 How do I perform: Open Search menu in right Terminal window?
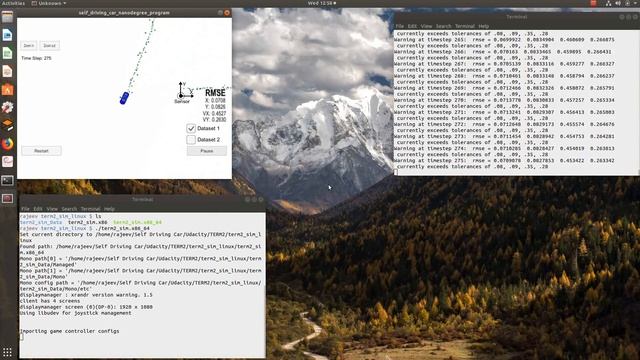coord(443,26)
